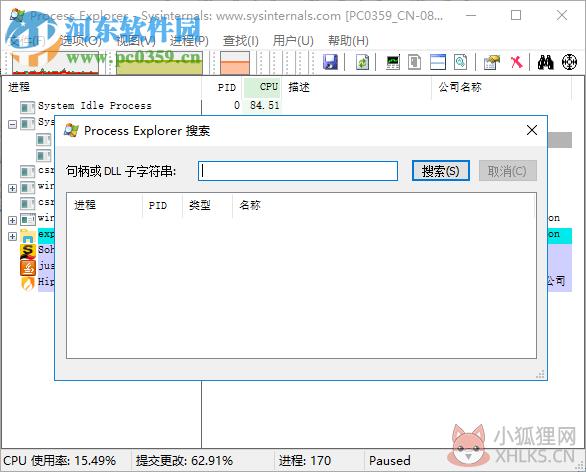Click the Sogou S process icon
Image resolution: width=586 pixels, height=472 pixels.
(x=28, y=251)
